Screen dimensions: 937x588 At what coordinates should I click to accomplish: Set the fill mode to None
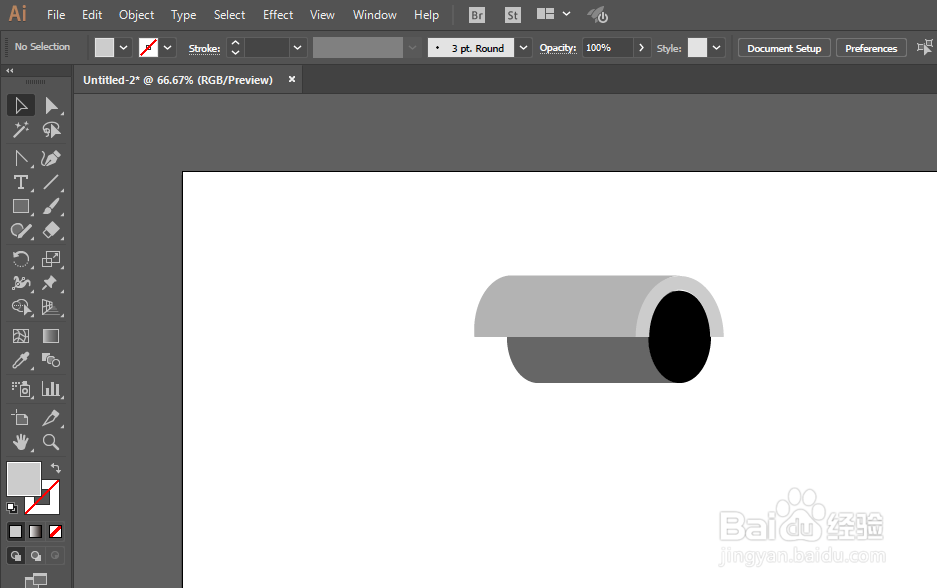[x=55, y=531]
